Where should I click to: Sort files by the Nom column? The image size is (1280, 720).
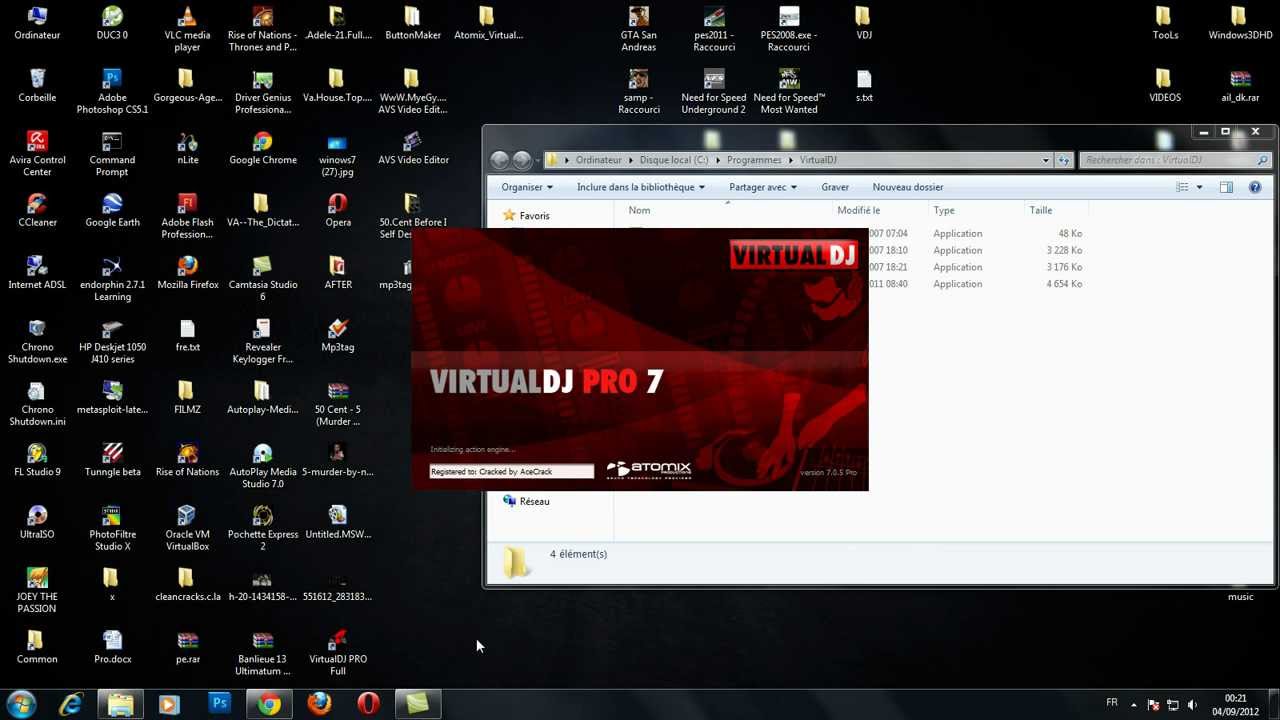click(639, 210)
